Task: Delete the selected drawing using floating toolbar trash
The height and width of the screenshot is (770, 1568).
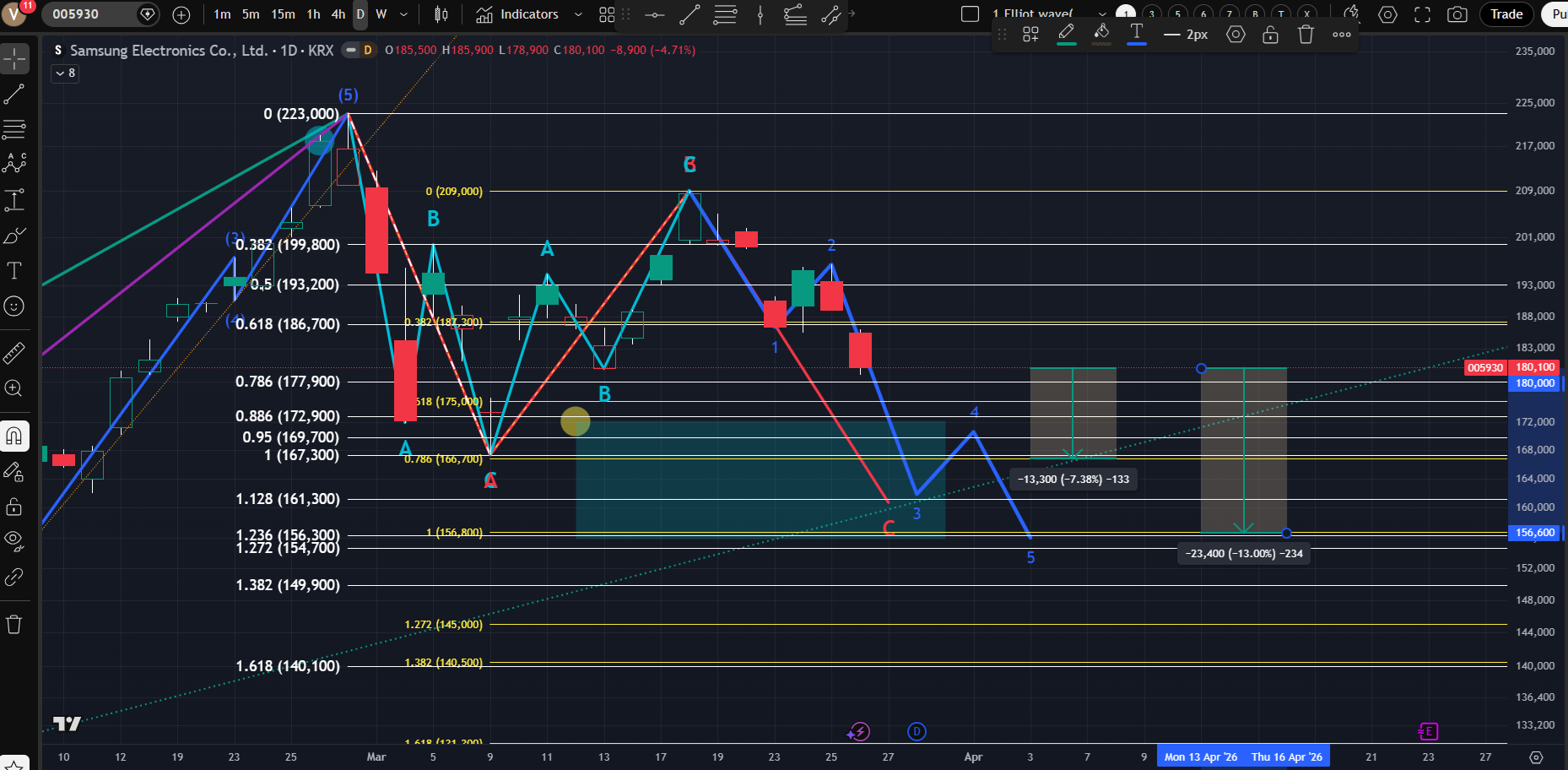Action: 1306,35
